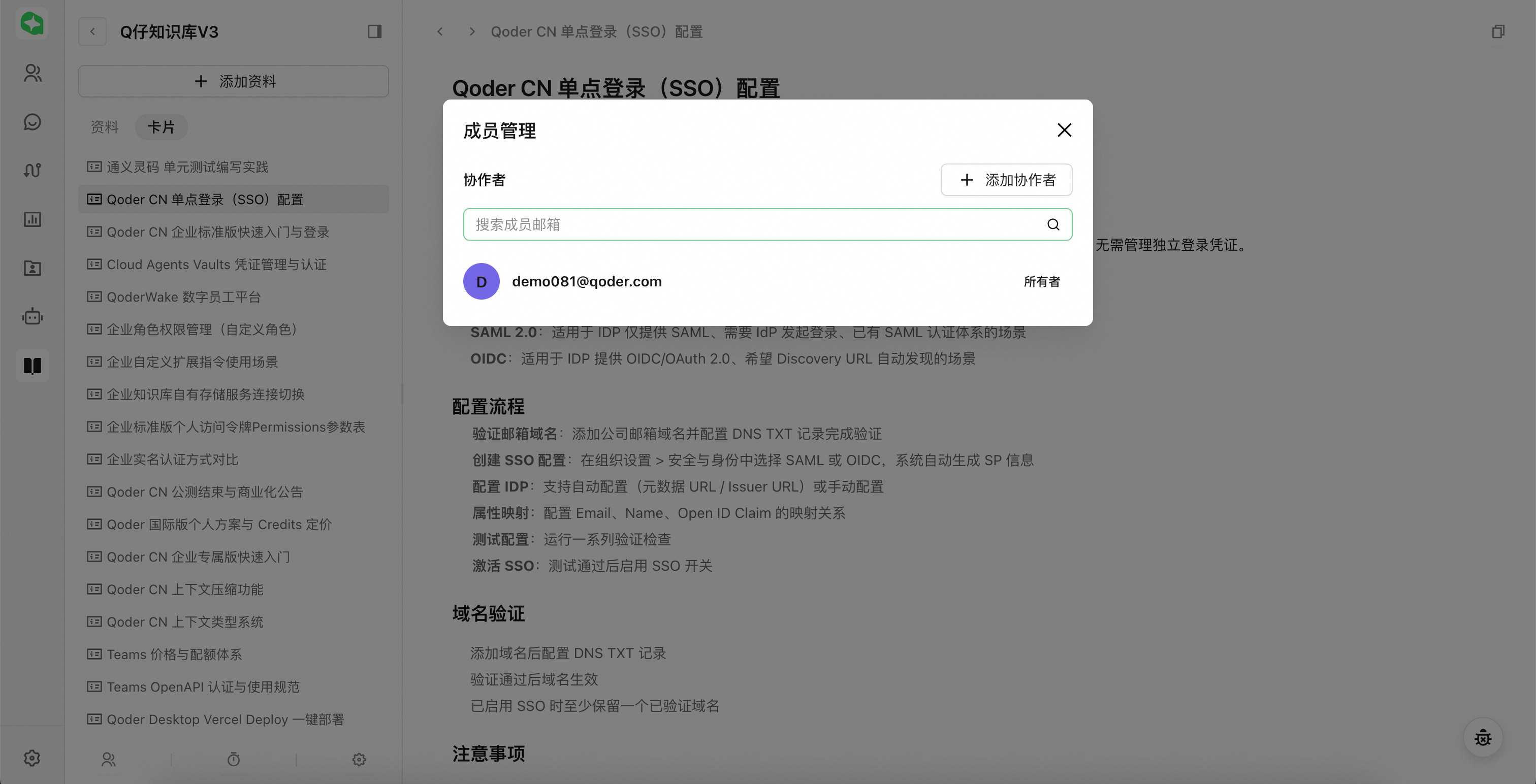Click the card icon beside QoderWake 数字员工平台
This screenshot has width=1536, height=784.
(x=94, y=297)
